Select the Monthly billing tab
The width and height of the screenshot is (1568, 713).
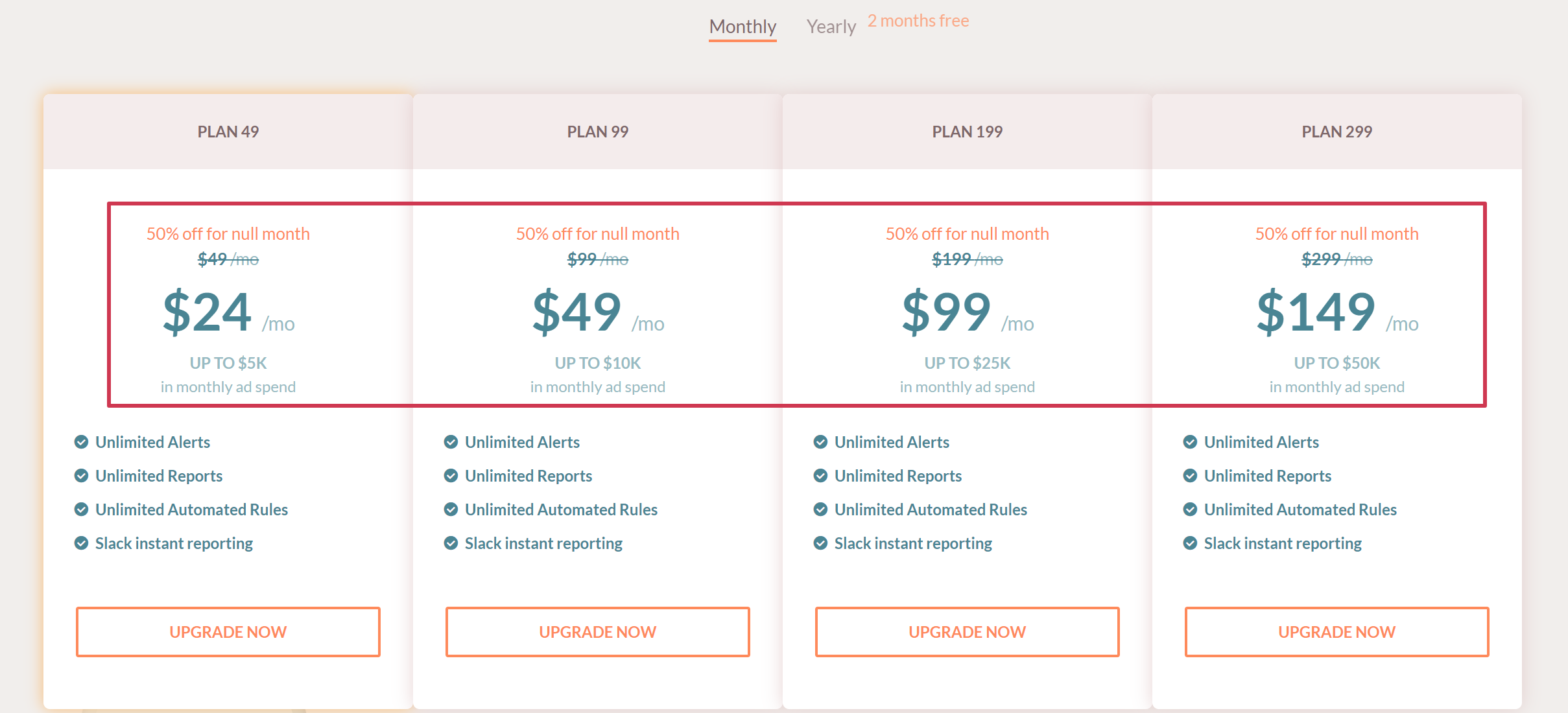click(x=742, y=27)
